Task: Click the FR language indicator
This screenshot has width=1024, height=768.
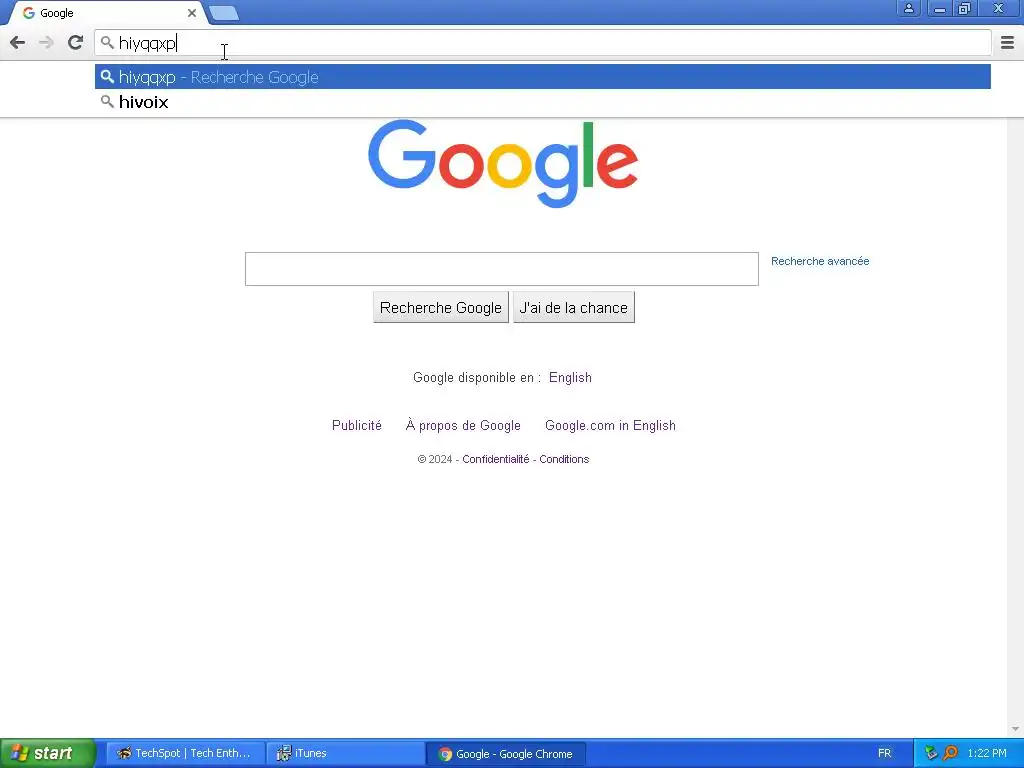Action: point(884,754)
